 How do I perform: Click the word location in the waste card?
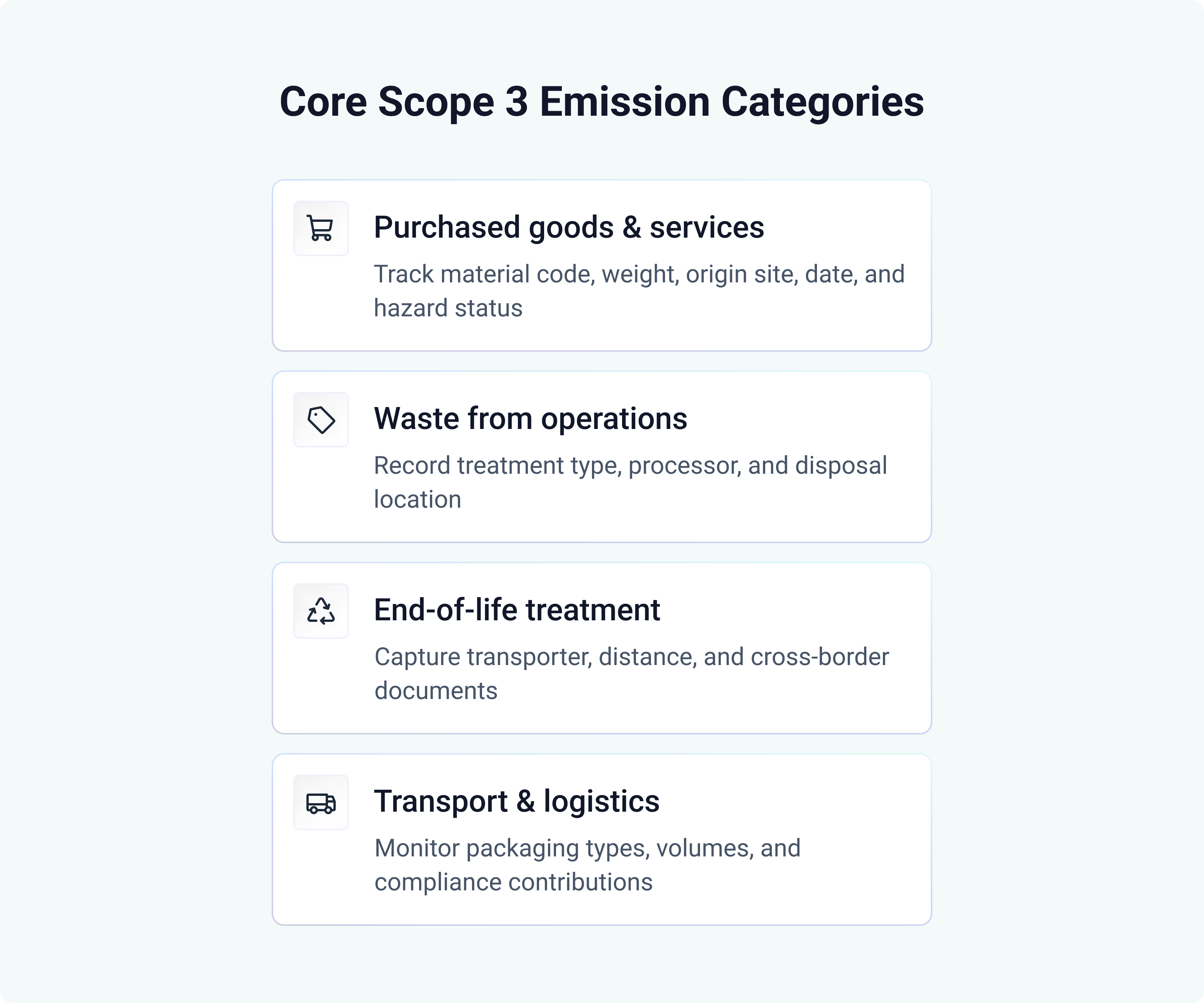417,500
